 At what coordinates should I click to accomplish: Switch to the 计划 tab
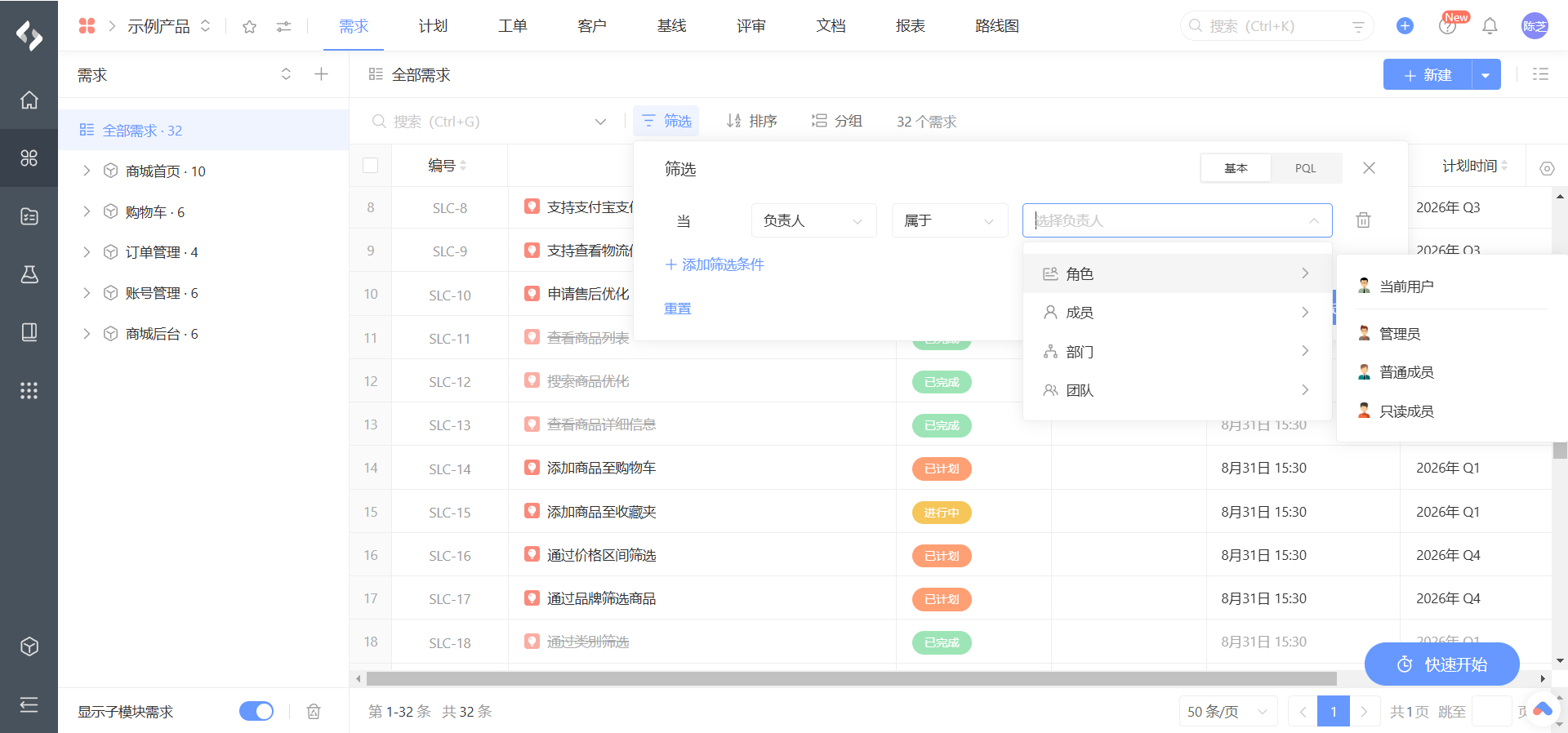point(433,26)
